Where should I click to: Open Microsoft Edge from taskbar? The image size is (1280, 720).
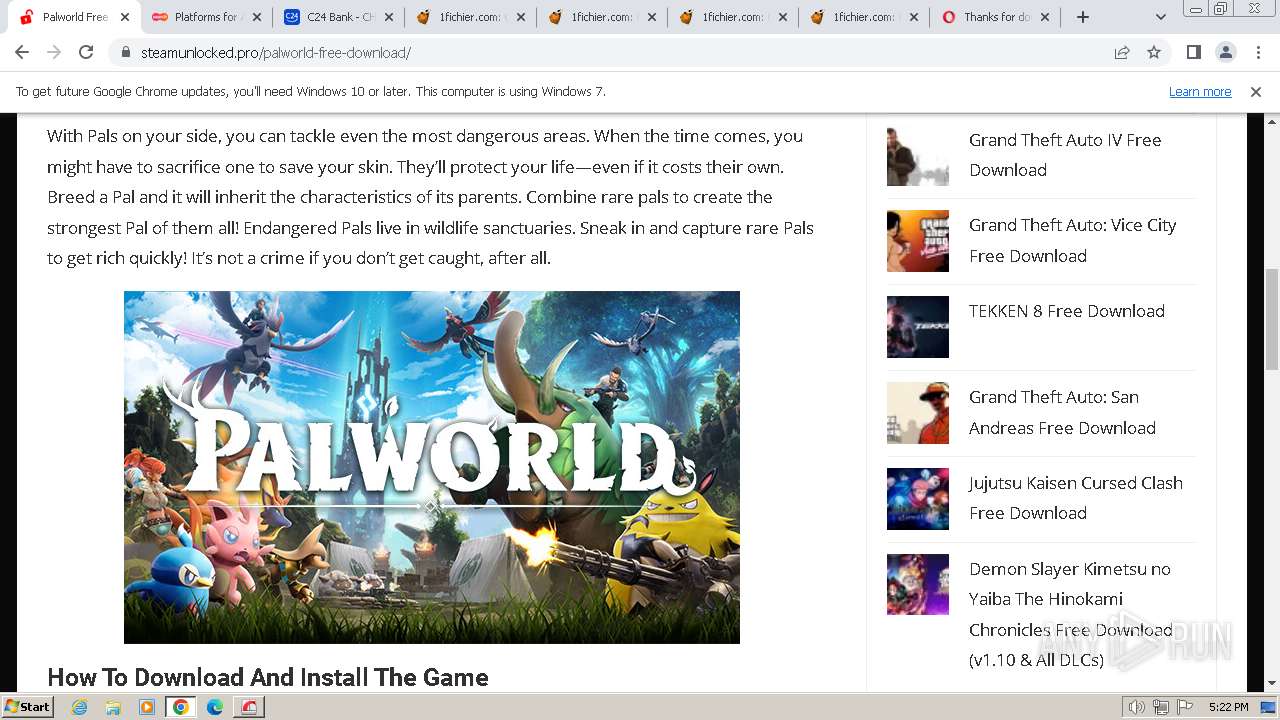coord(215,707)
